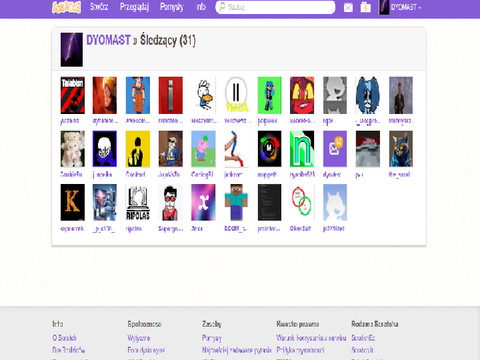Open the Scratch logo home link
480x360 pixels.
point(67,7)
